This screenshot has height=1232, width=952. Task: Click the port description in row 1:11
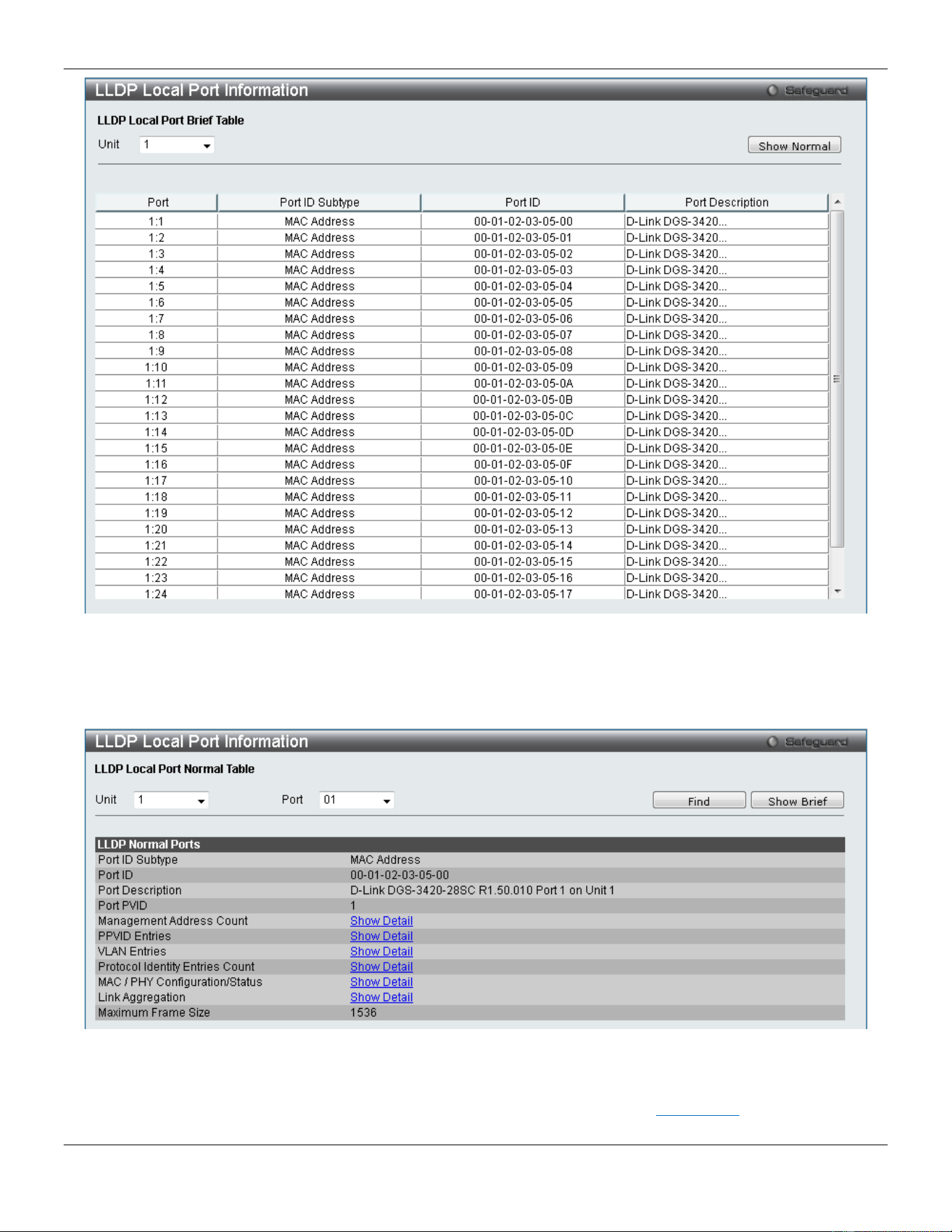coord(676,383)
